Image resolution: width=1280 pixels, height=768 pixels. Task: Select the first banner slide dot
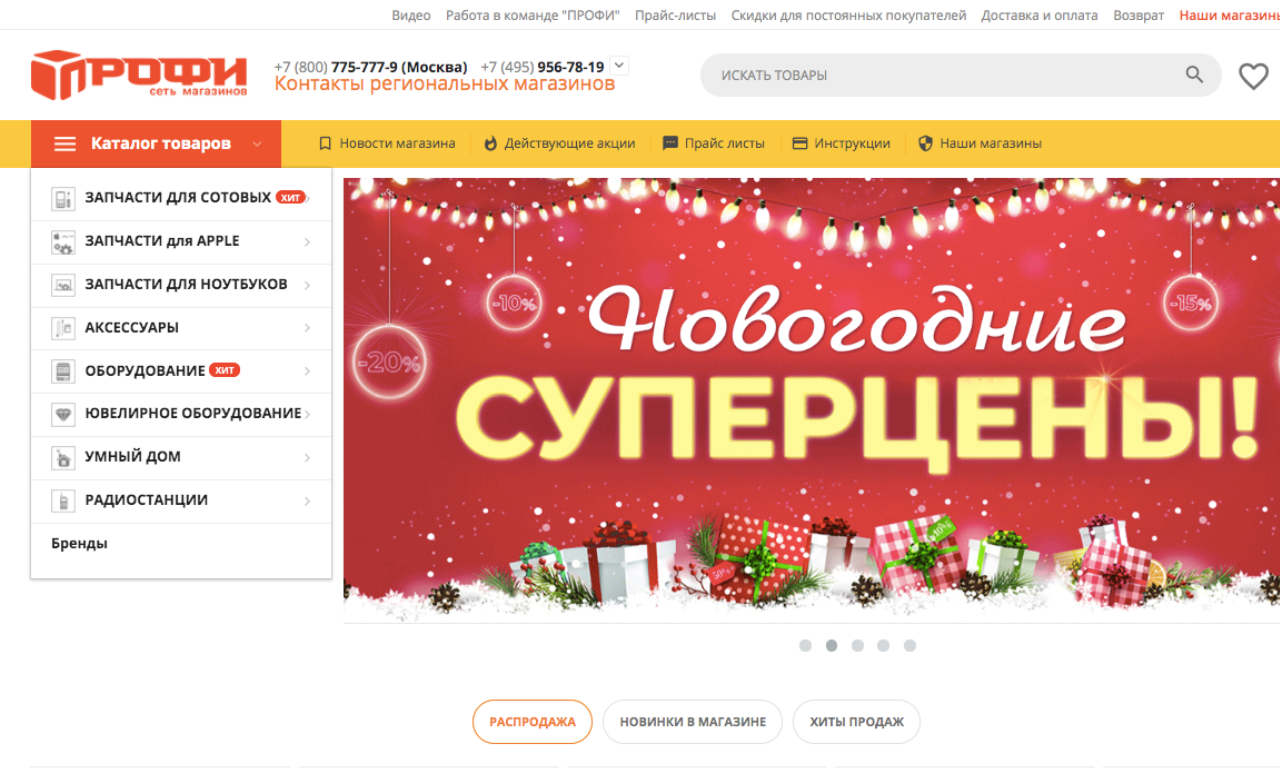coord(805,646)
